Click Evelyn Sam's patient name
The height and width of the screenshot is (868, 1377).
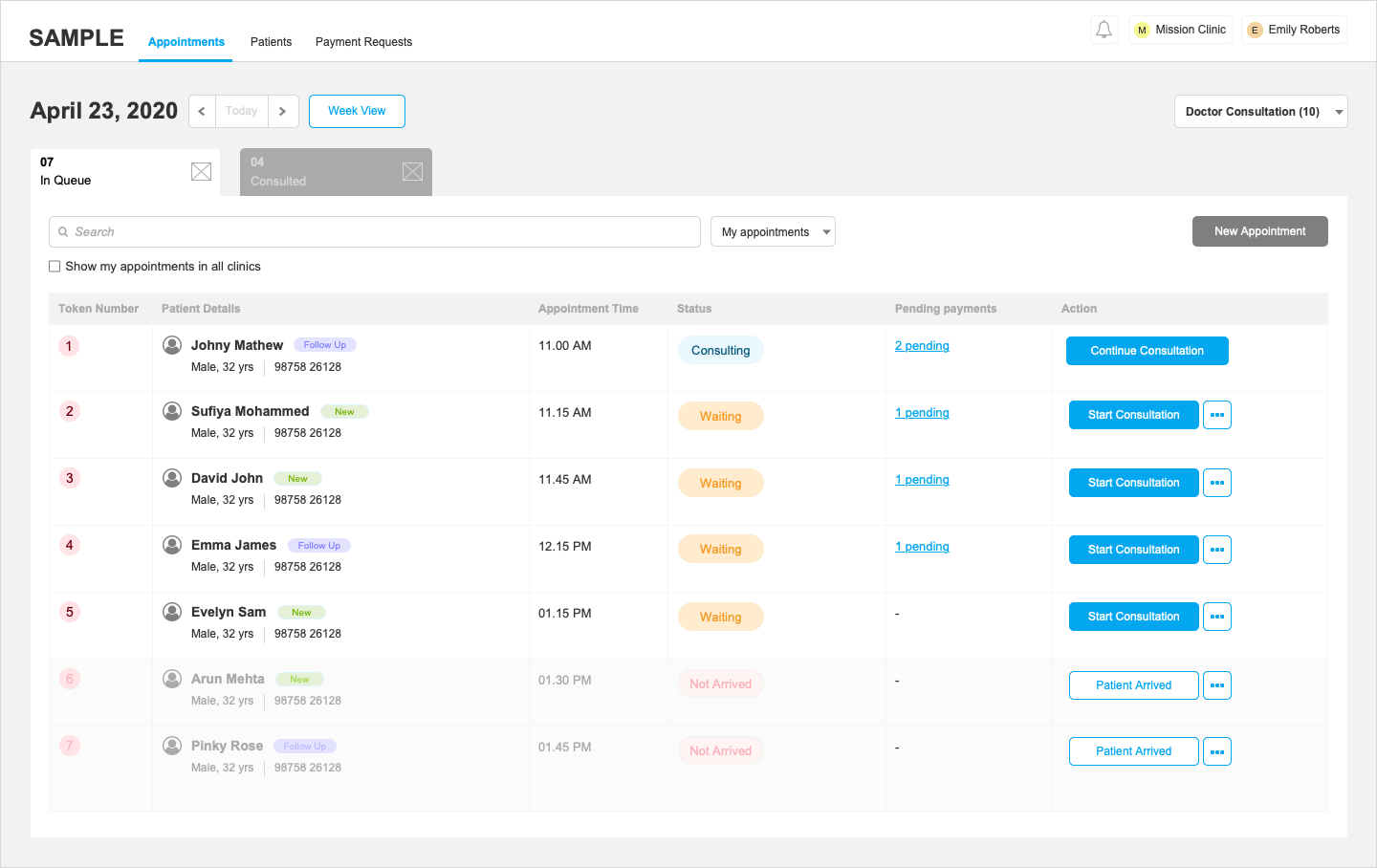[229, 612]
